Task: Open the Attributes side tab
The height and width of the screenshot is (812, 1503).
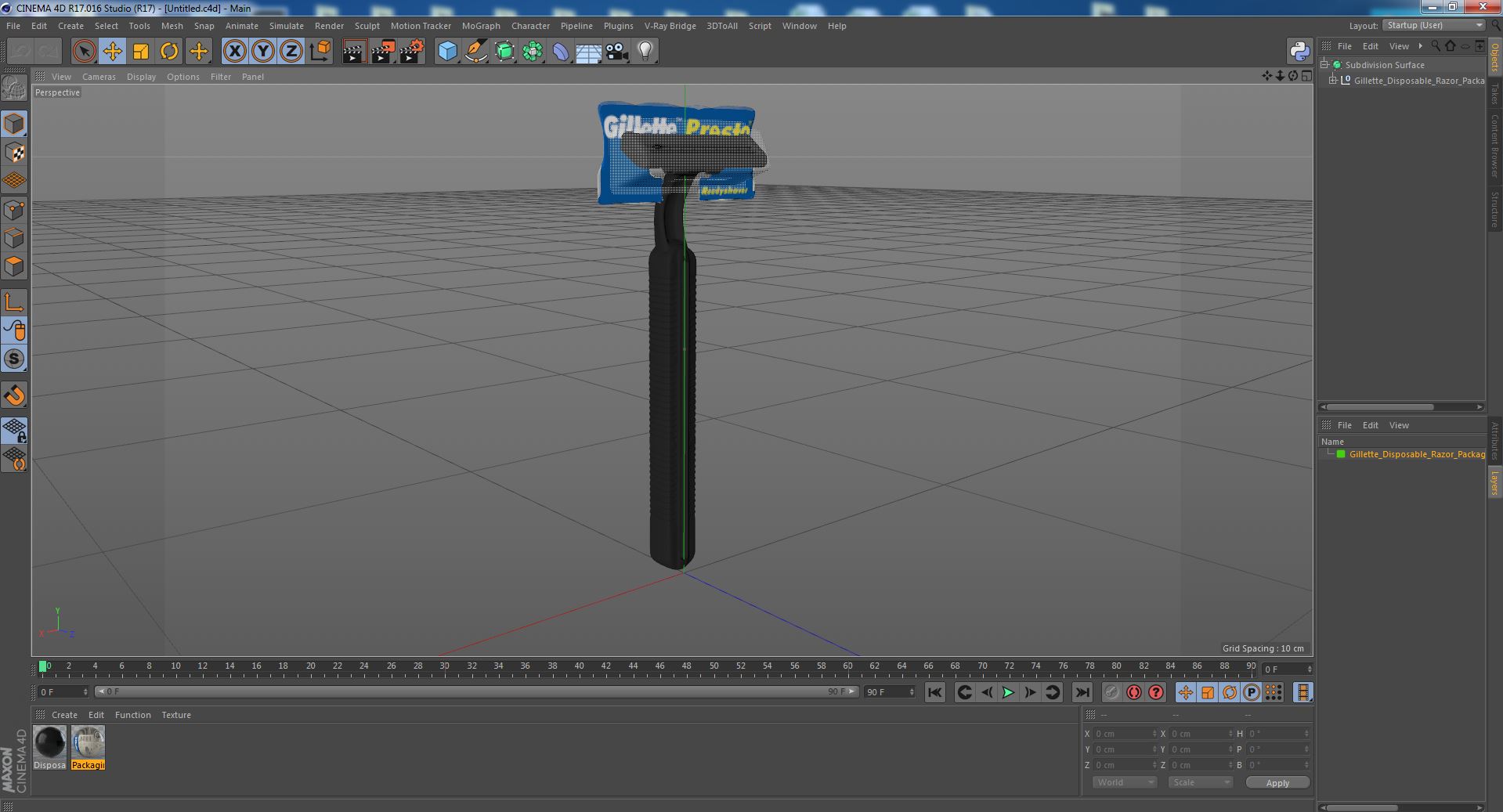Action: pos(1494,441)
